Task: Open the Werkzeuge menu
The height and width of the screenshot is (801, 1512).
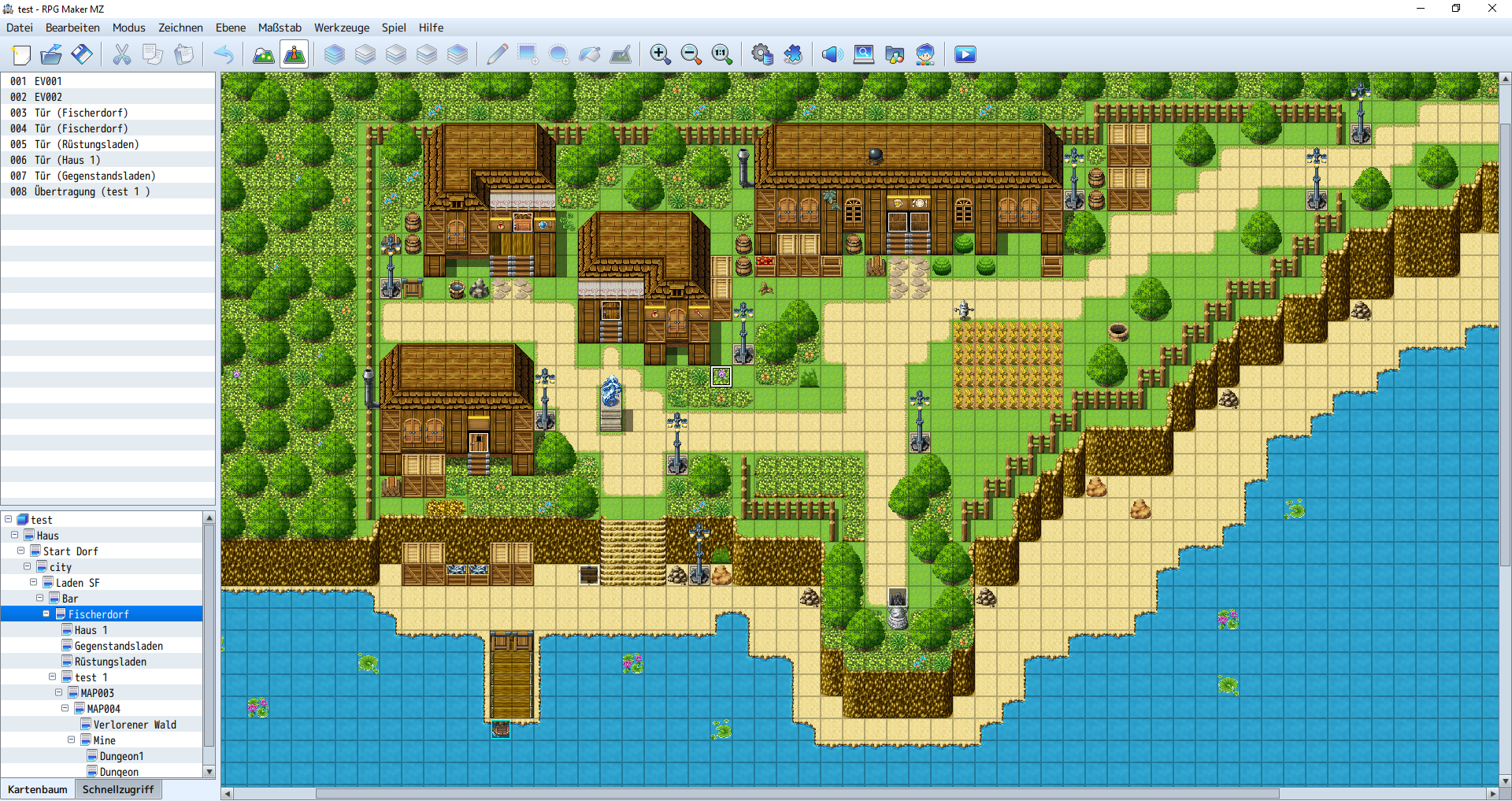Action: [341, 28]
